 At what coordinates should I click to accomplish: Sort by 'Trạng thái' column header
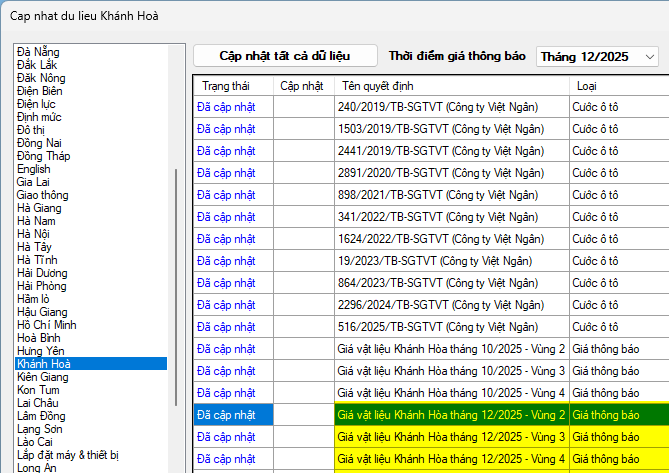click(x=224, y=86)
